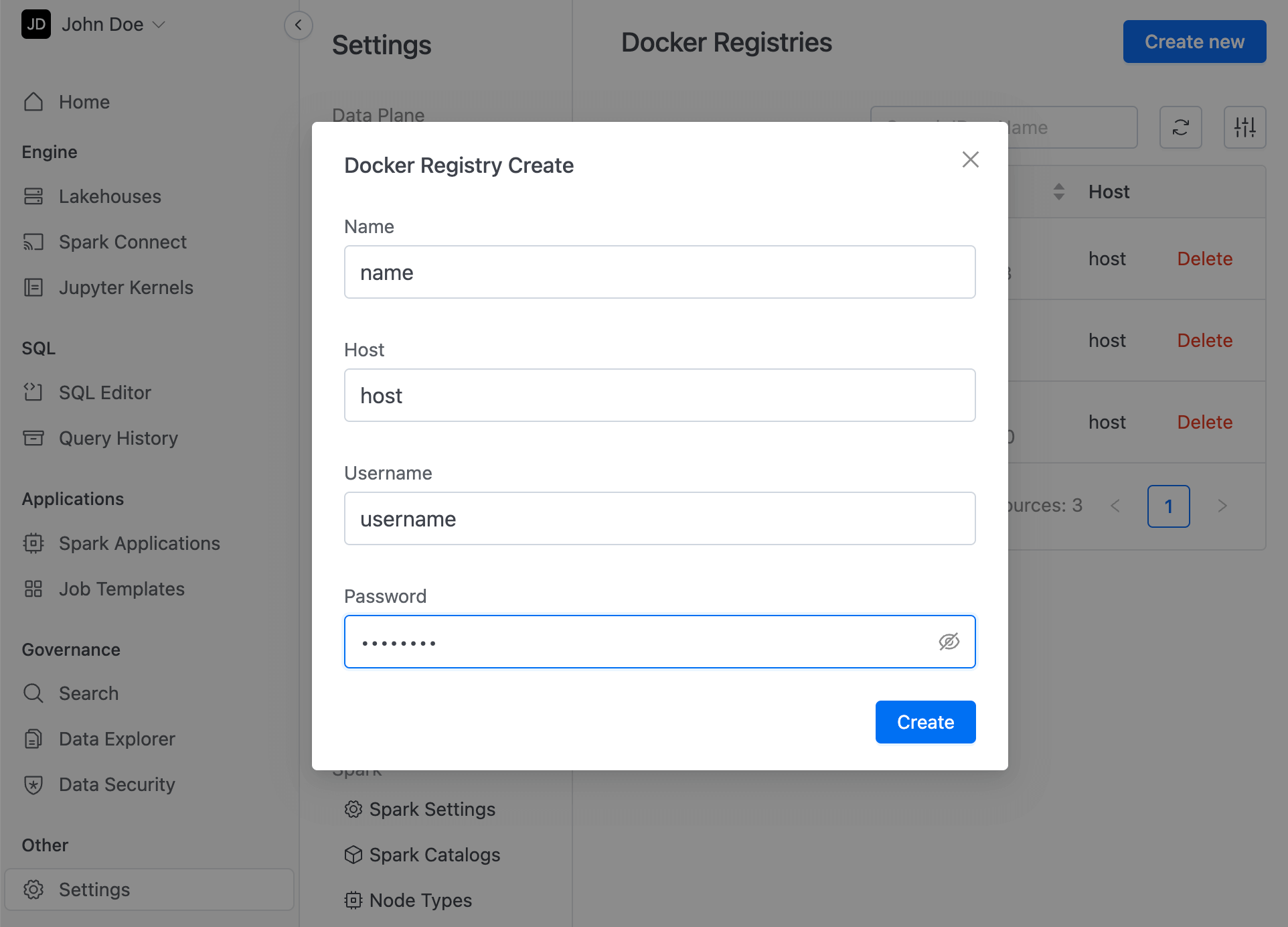Close the Docker Registry Create dialog
Screen dimensions: 1288x927
tap(971, 159)
